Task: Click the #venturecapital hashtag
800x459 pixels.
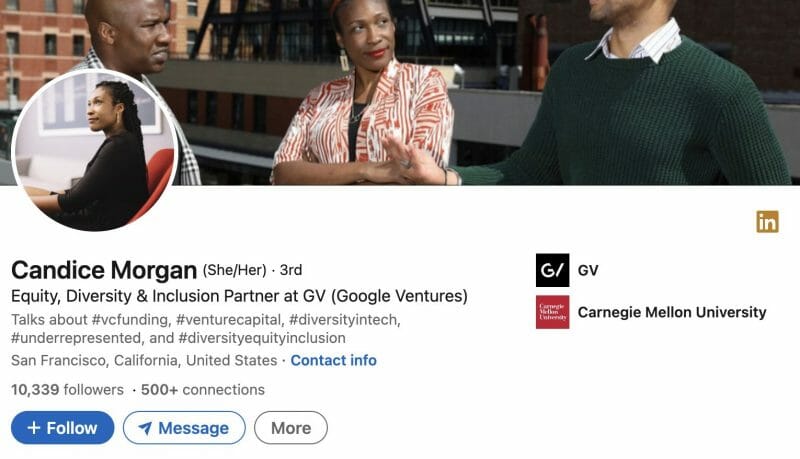Action: tap(229, 320)
